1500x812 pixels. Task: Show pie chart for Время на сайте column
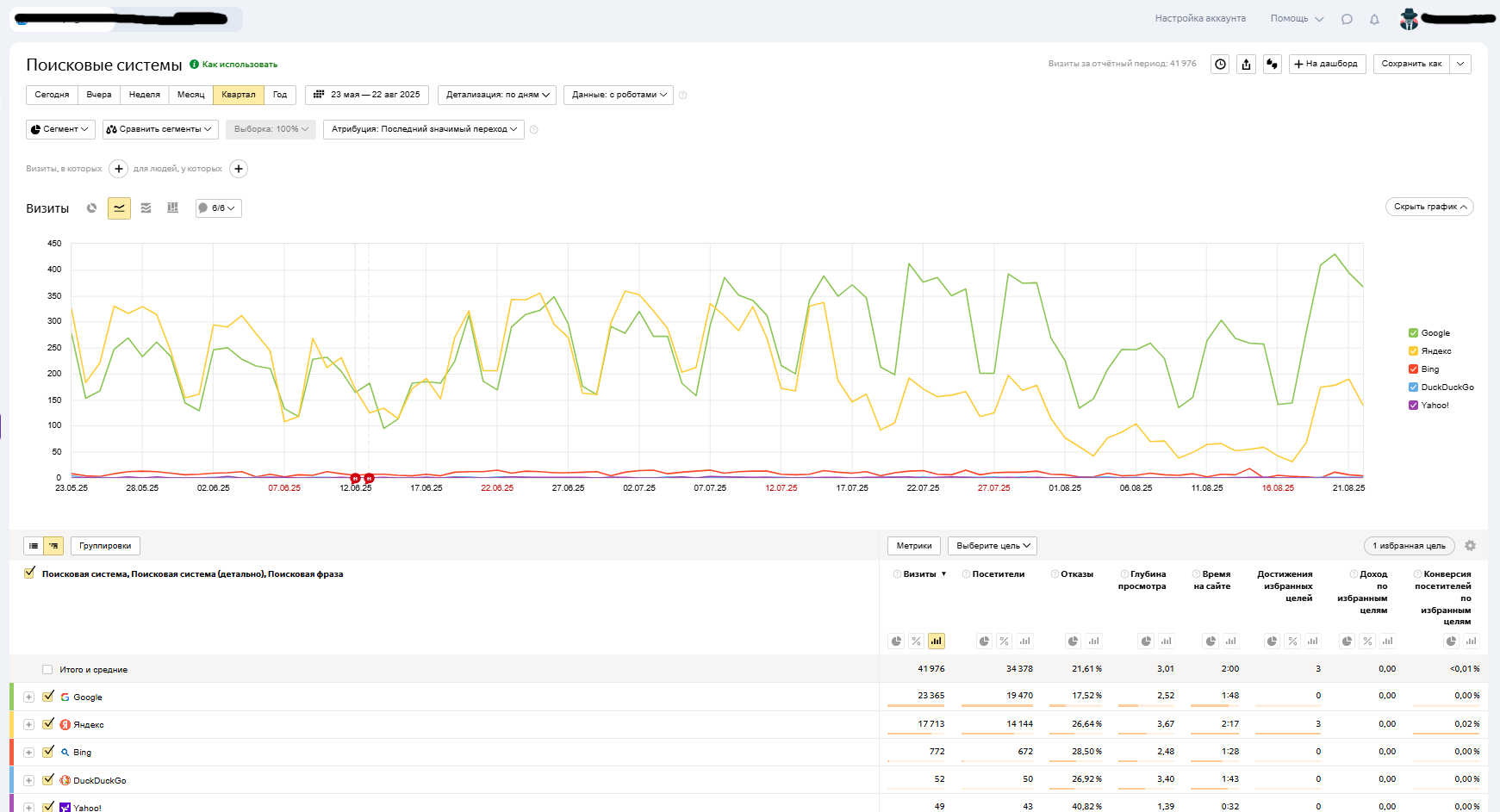coord(1211,642)
